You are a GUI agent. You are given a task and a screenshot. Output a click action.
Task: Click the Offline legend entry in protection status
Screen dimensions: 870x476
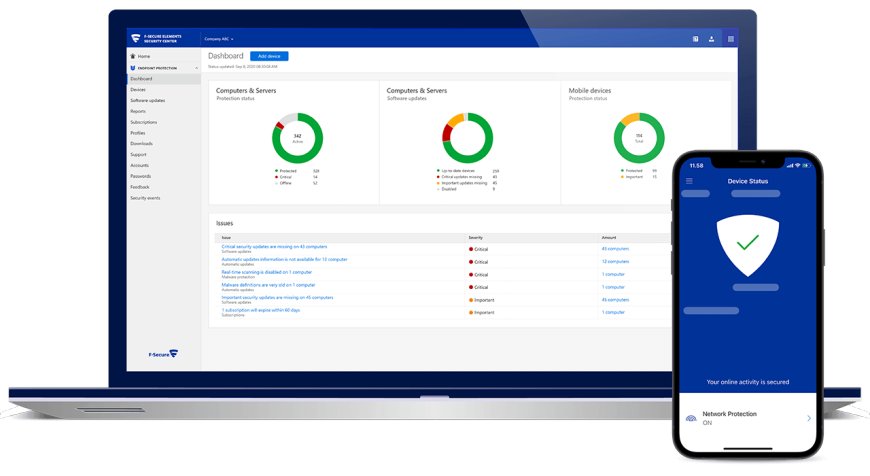click(x=296, y=183)
